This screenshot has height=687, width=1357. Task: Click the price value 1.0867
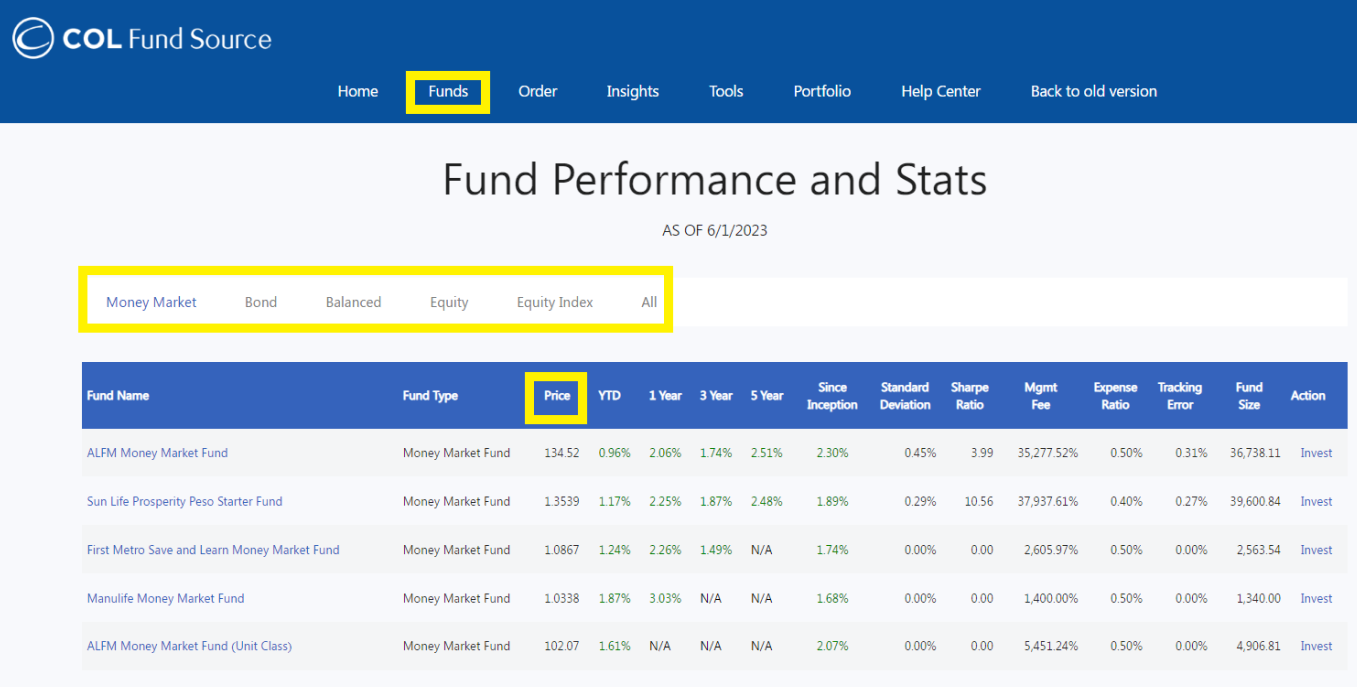(x=561, y=550)
